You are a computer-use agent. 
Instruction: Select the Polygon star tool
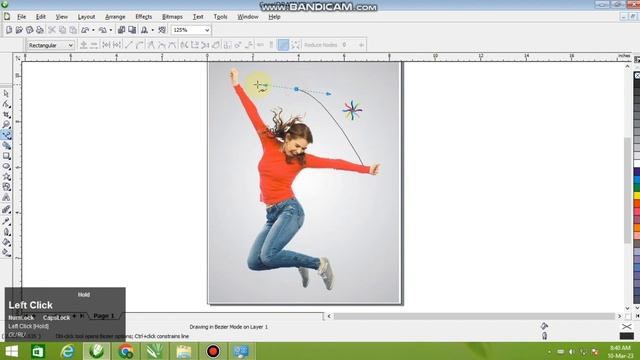pos(6,177)
